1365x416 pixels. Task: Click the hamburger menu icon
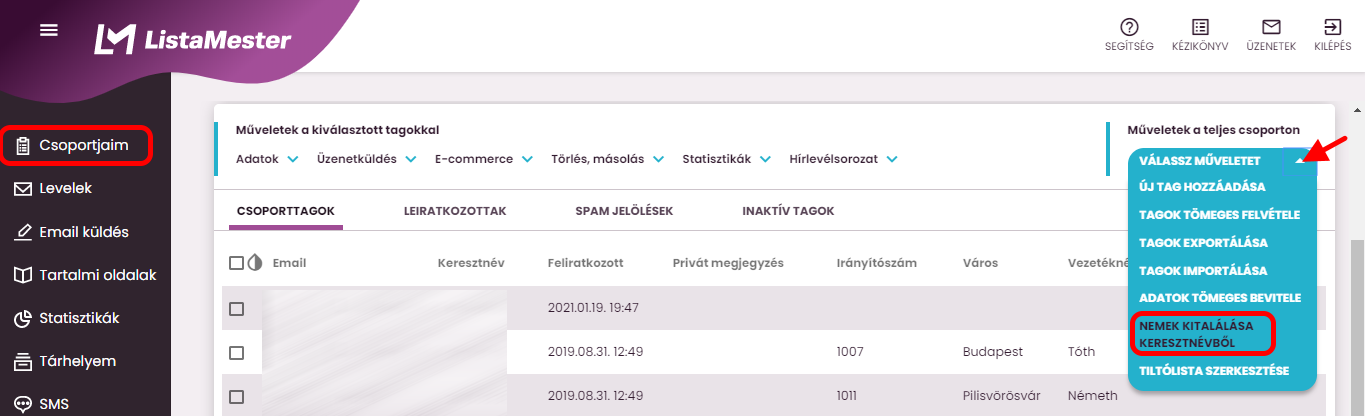click(49, 30)
